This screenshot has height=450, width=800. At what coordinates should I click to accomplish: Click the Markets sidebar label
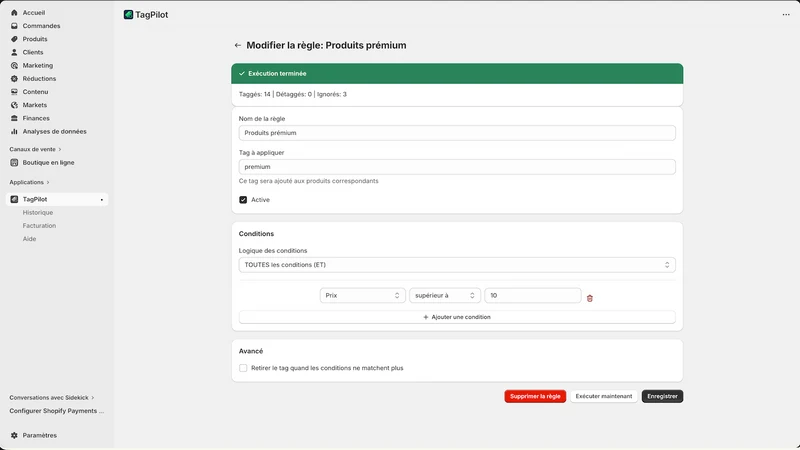click(35, 105)
